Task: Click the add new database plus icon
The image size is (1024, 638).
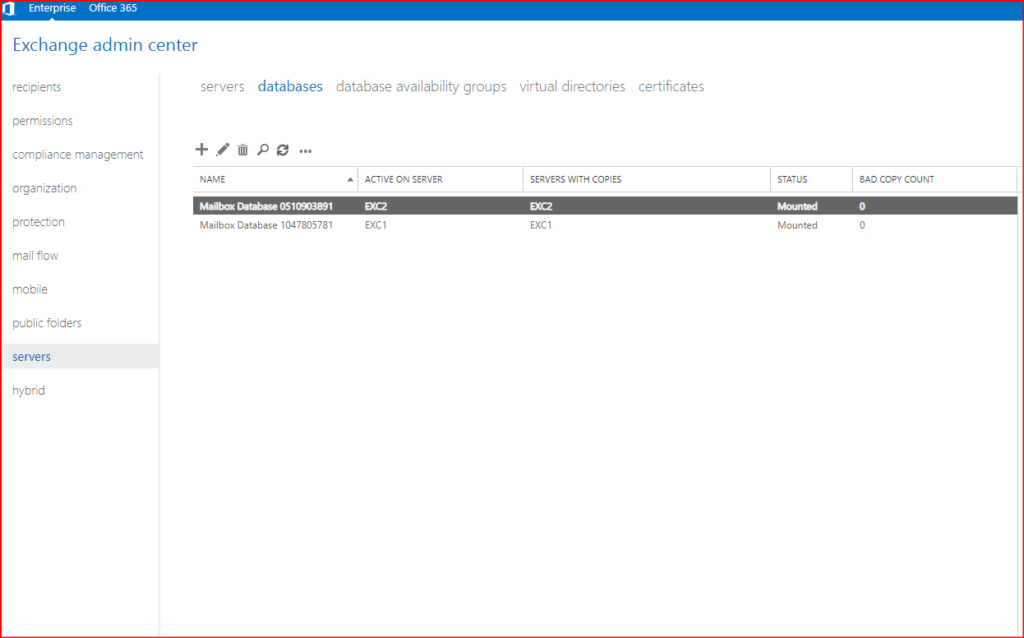Action: [x=201, y=150]
